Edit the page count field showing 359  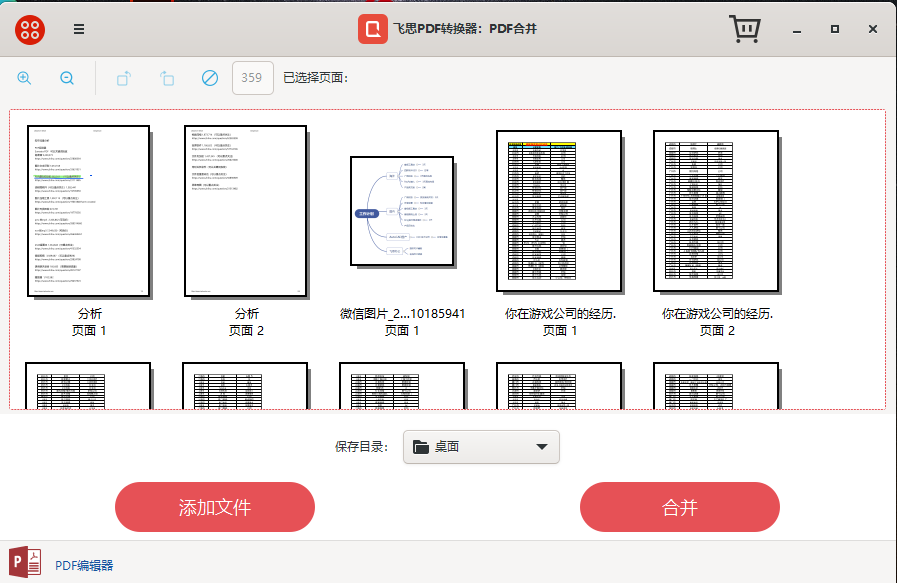[x=252, y=77]
